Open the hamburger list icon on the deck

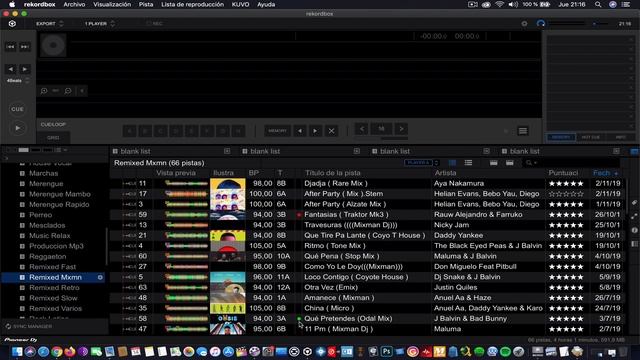(x=523, y=131)
